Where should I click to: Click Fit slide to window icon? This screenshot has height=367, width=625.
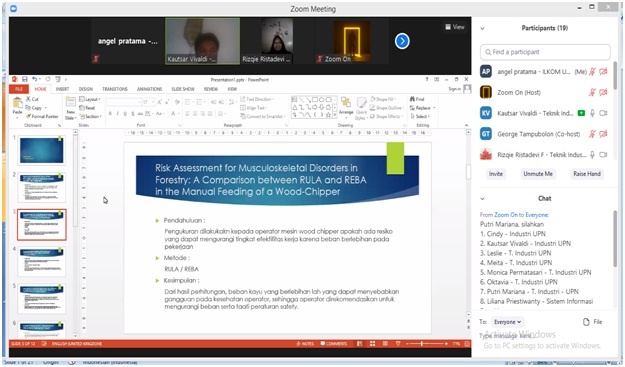click(x=467, y=343)
